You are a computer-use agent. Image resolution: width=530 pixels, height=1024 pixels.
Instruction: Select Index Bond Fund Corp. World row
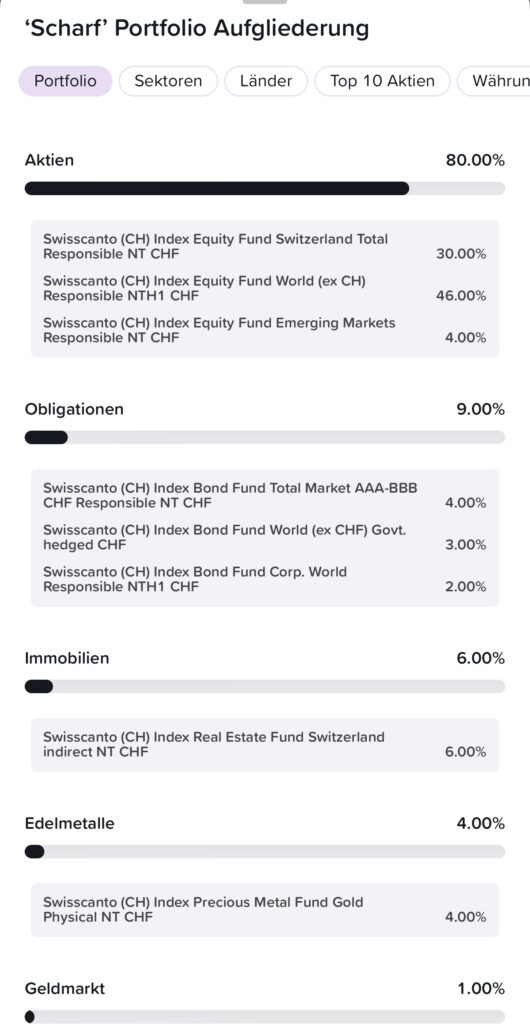[x=264, y=579]
